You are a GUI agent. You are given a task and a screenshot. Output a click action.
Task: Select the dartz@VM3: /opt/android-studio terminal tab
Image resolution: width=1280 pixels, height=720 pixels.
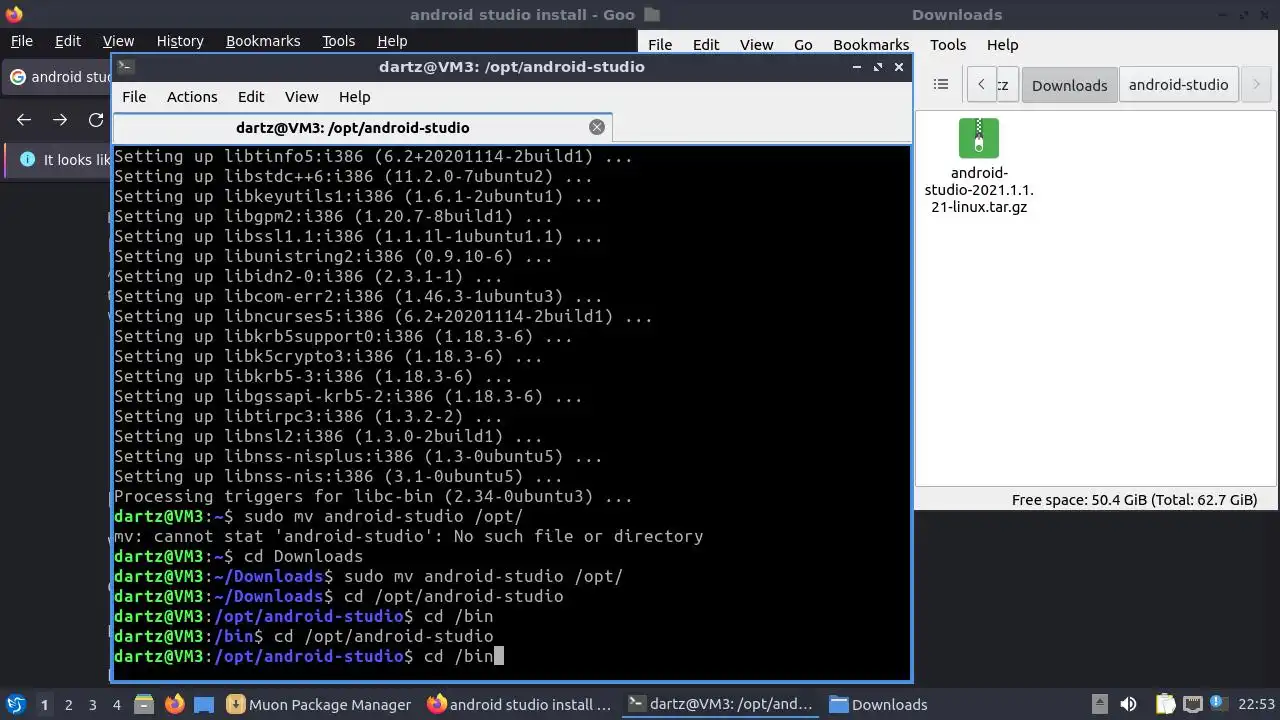pyautogui.click(x=352, y=128)
